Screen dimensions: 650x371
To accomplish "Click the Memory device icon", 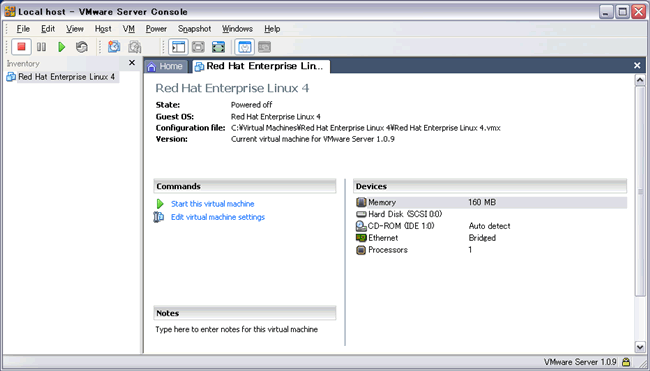I will pyautogui.click(x=361, y=202).
